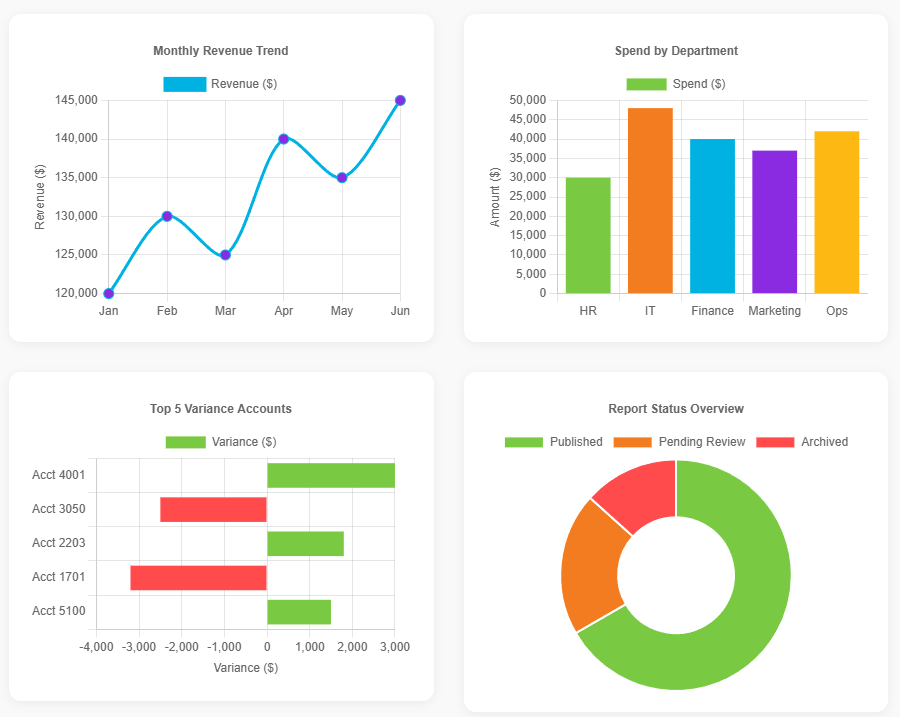900x717 pixels.
Task: Toggle the Revenue ($) legend item
Action: tap(220, 84)
